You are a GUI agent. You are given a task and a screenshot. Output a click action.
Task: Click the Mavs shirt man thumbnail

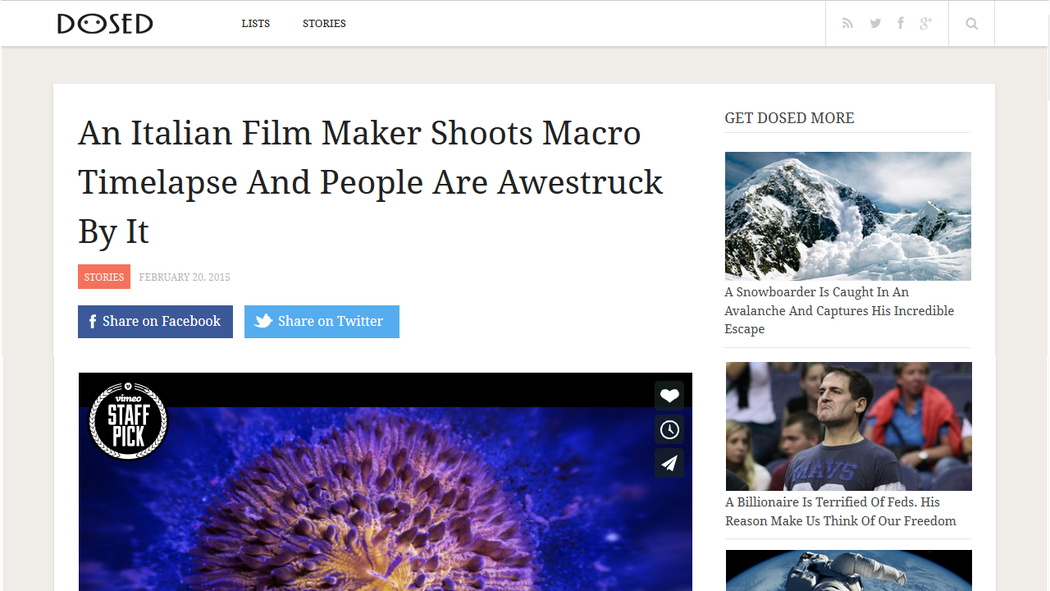(x=847, y=426)
